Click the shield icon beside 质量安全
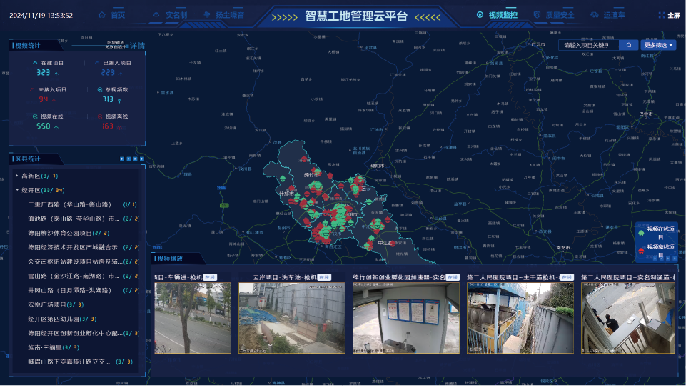Screen dimensions: 686x386 [537, 14]
